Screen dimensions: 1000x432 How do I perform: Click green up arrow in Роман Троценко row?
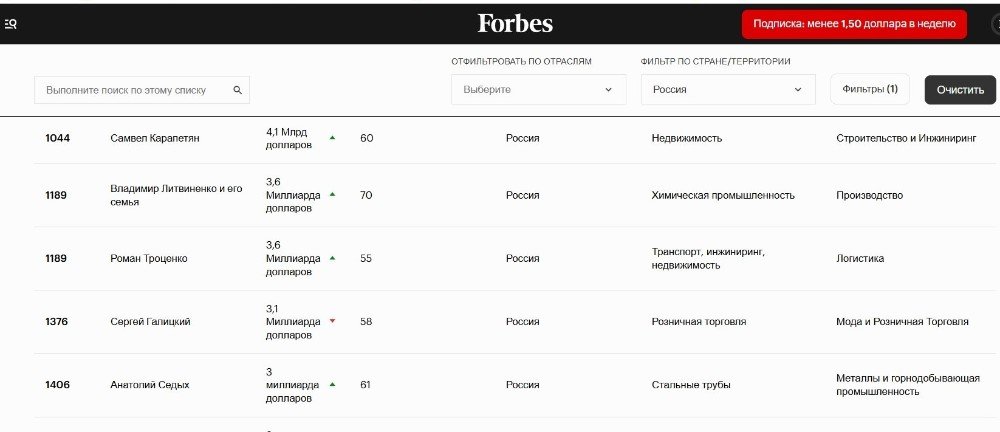pyautogui.click(x=332, y=258)
